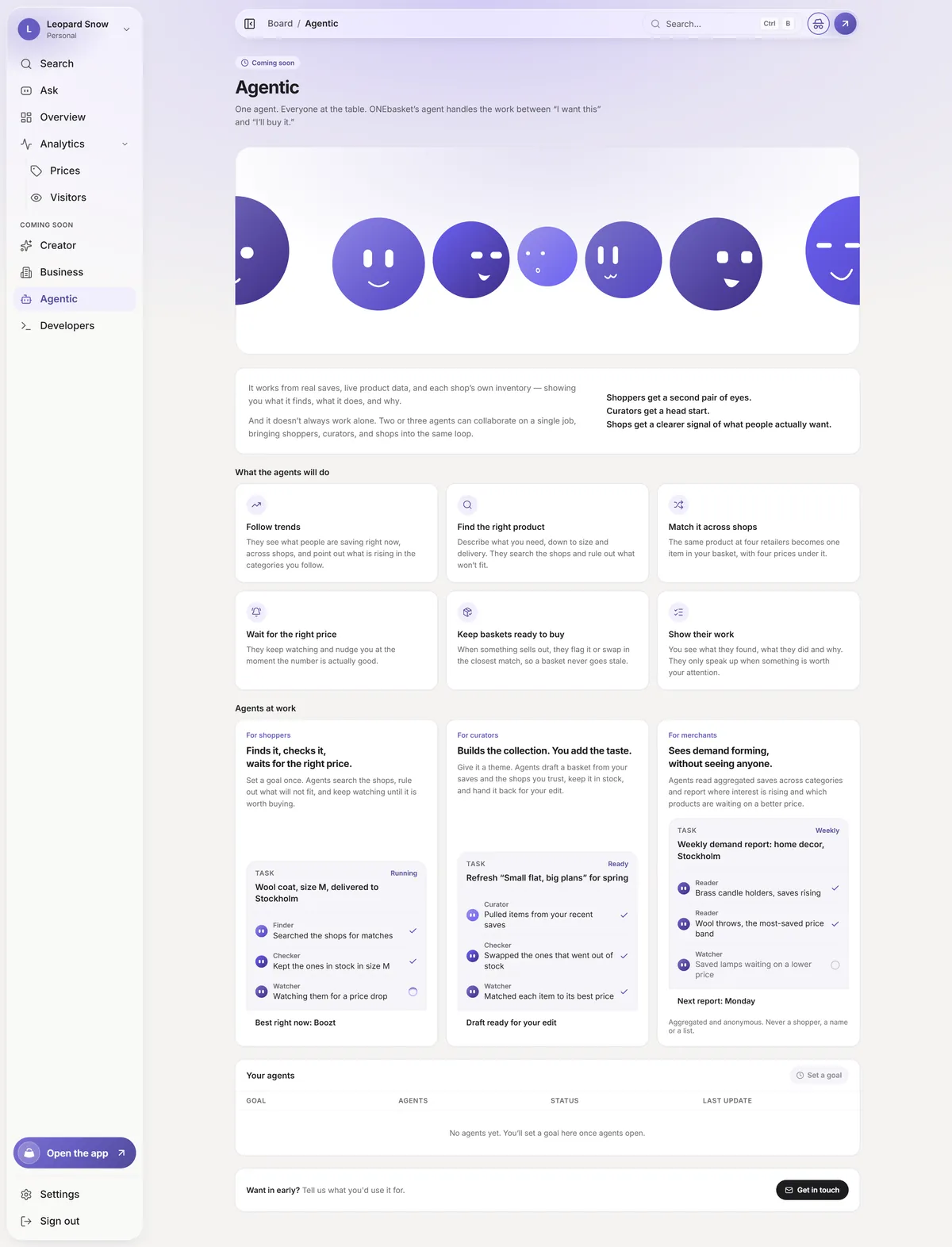The height and width of the screenshot is (1247, 952).
Task: Click checkmark beside Kept the ones in stock
Action: point(413,961)
